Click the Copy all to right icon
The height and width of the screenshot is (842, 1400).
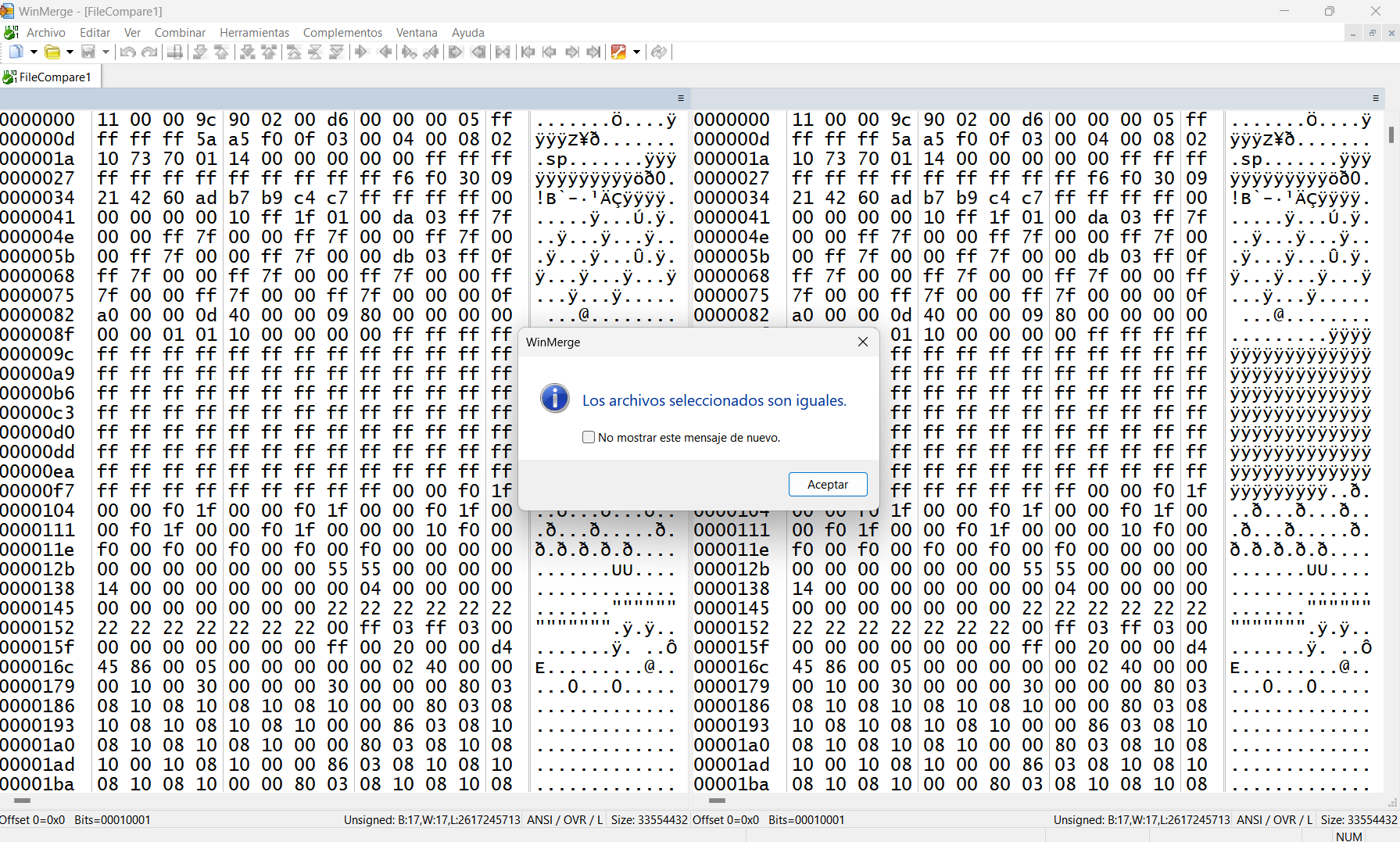(x=456, y=52)
